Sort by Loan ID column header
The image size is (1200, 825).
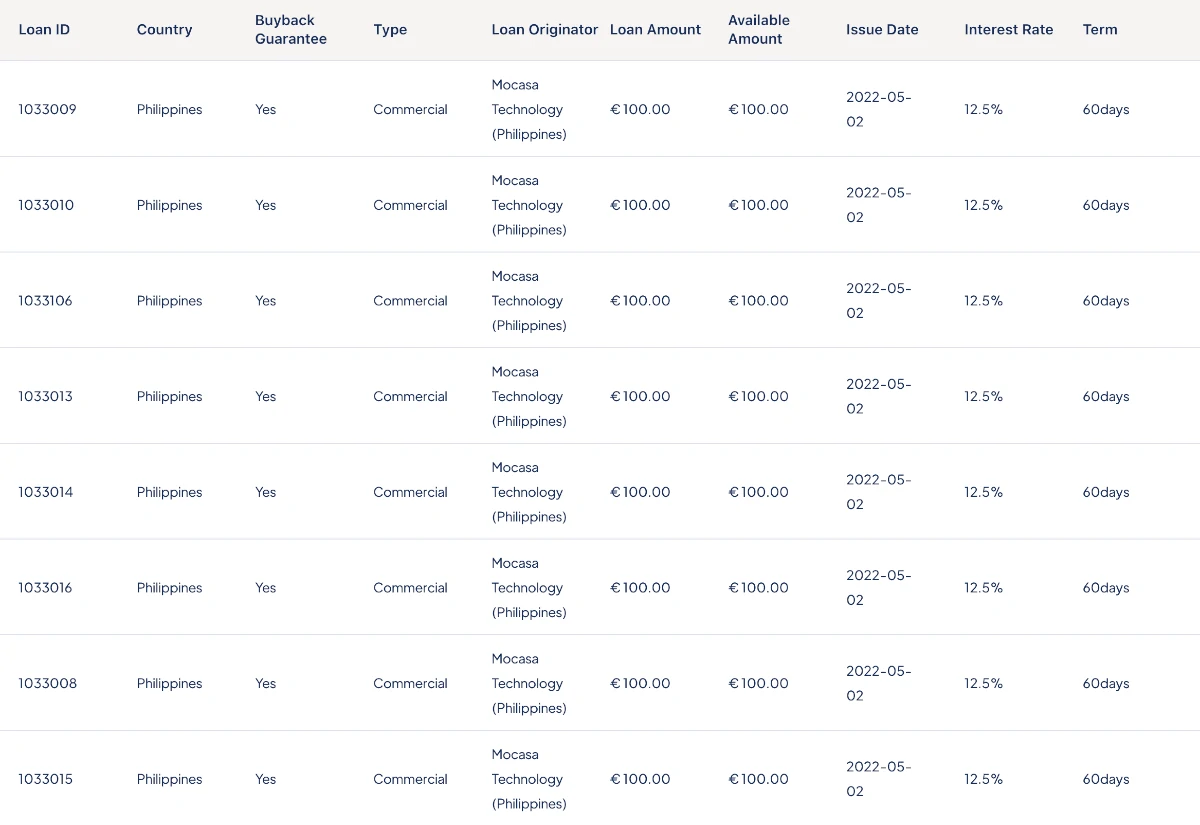44,29
